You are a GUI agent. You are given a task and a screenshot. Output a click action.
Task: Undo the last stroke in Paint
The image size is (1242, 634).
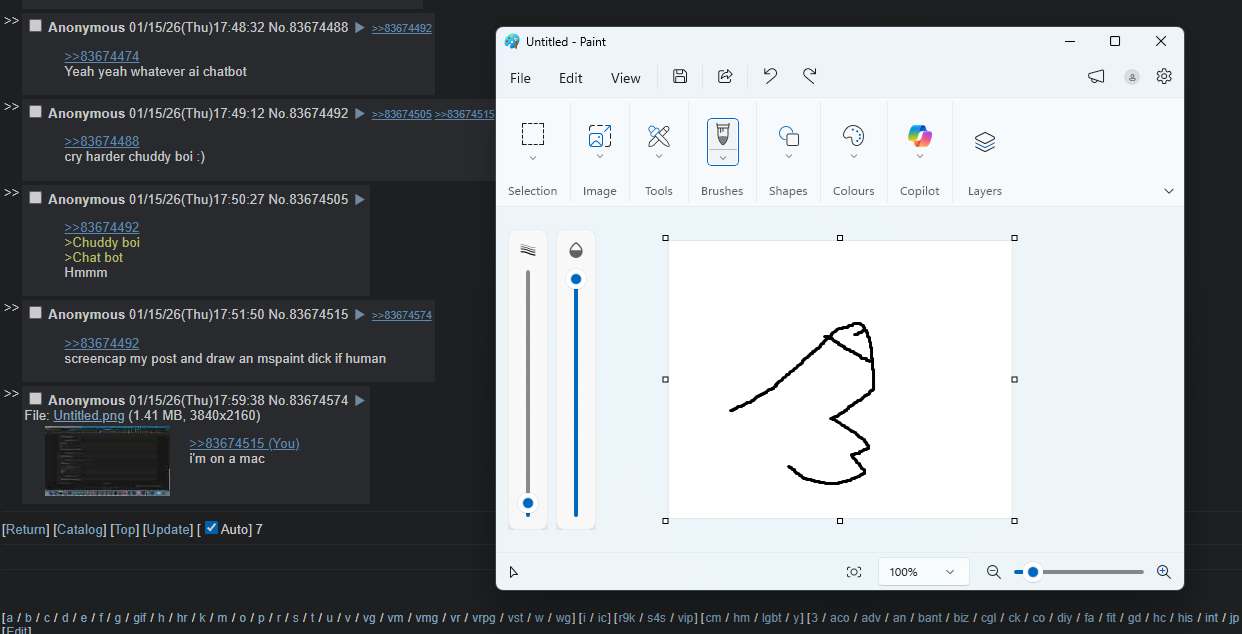click(770, 76)
